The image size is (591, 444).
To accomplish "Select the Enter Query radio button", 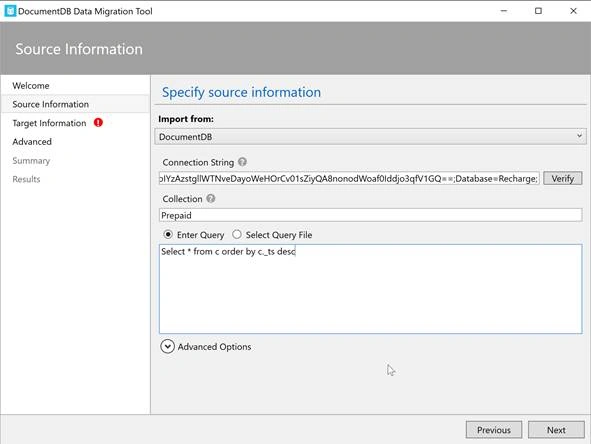I will coord(168,234).
